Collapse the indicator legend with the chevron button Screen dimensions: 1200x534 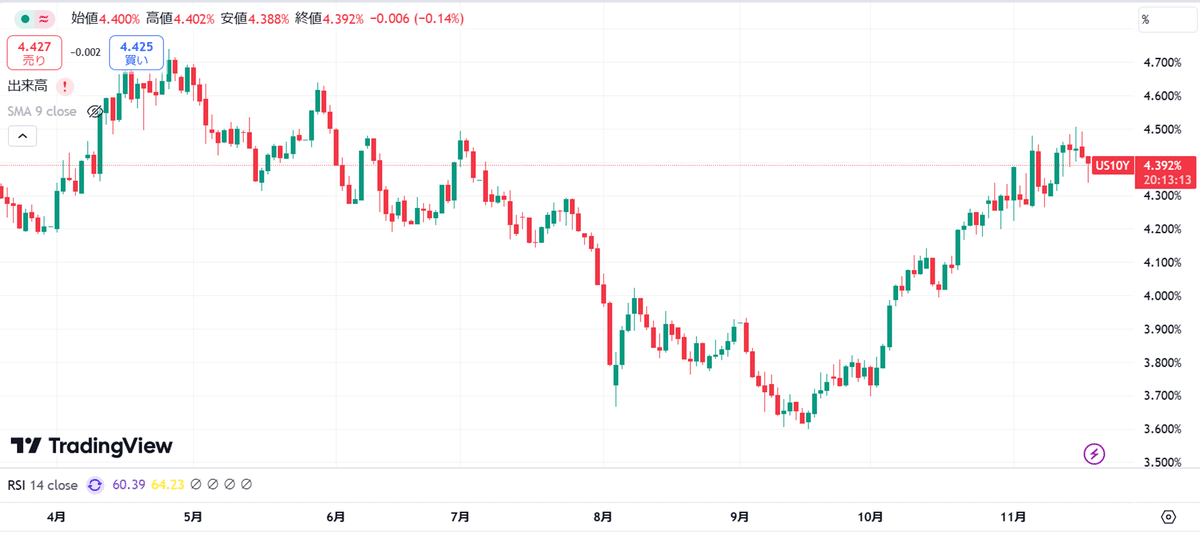coord(22,137)
